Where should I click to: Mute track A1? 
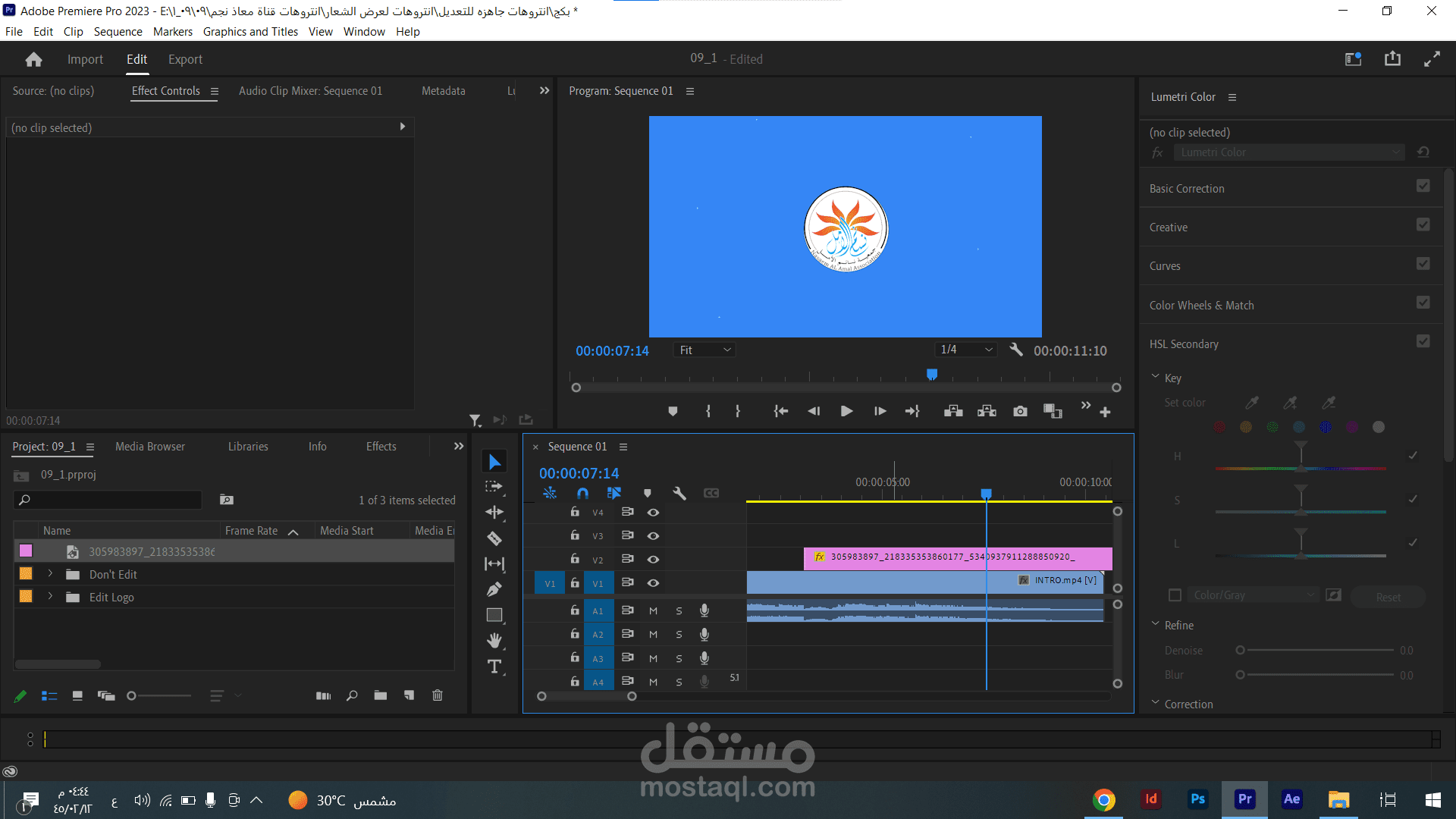point(653,610)
